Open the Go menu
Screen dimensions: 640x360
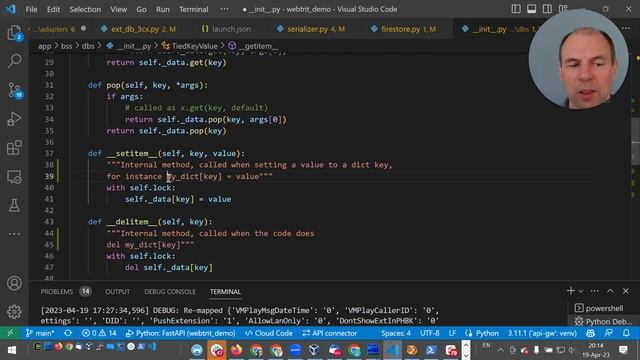[x=141, y=9]
